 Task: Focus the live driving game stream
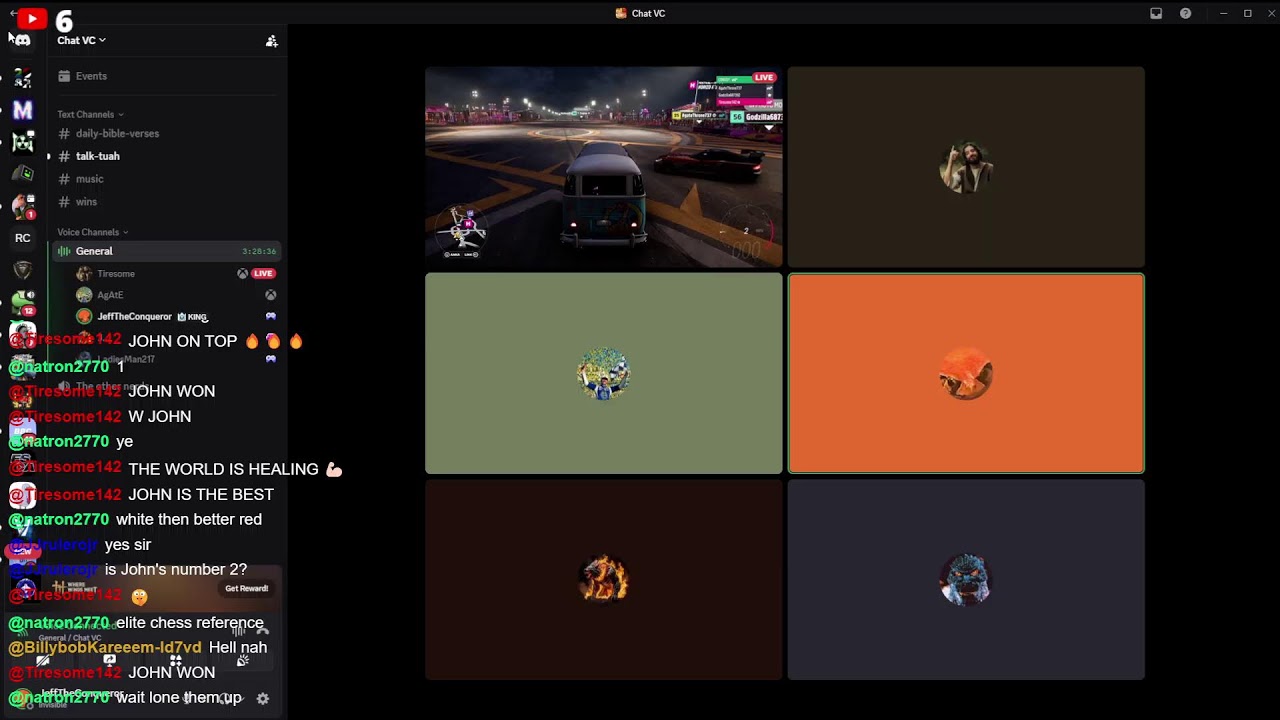[604, 167]
